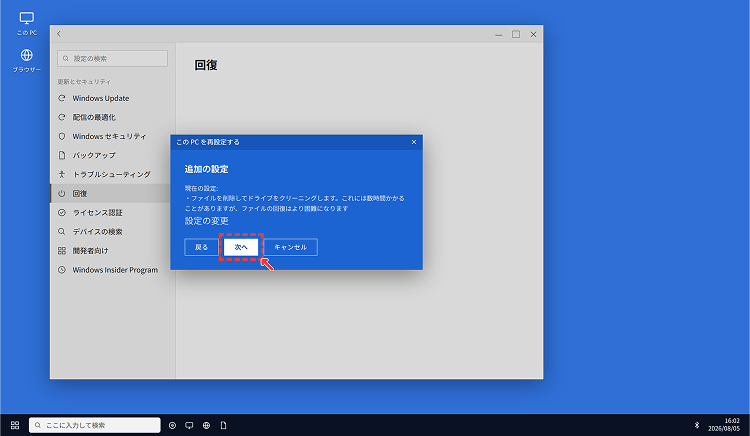Open the 設定の変更 link
Image resolution: width=750 pixels, height=436 pixels.
point(207,221)
